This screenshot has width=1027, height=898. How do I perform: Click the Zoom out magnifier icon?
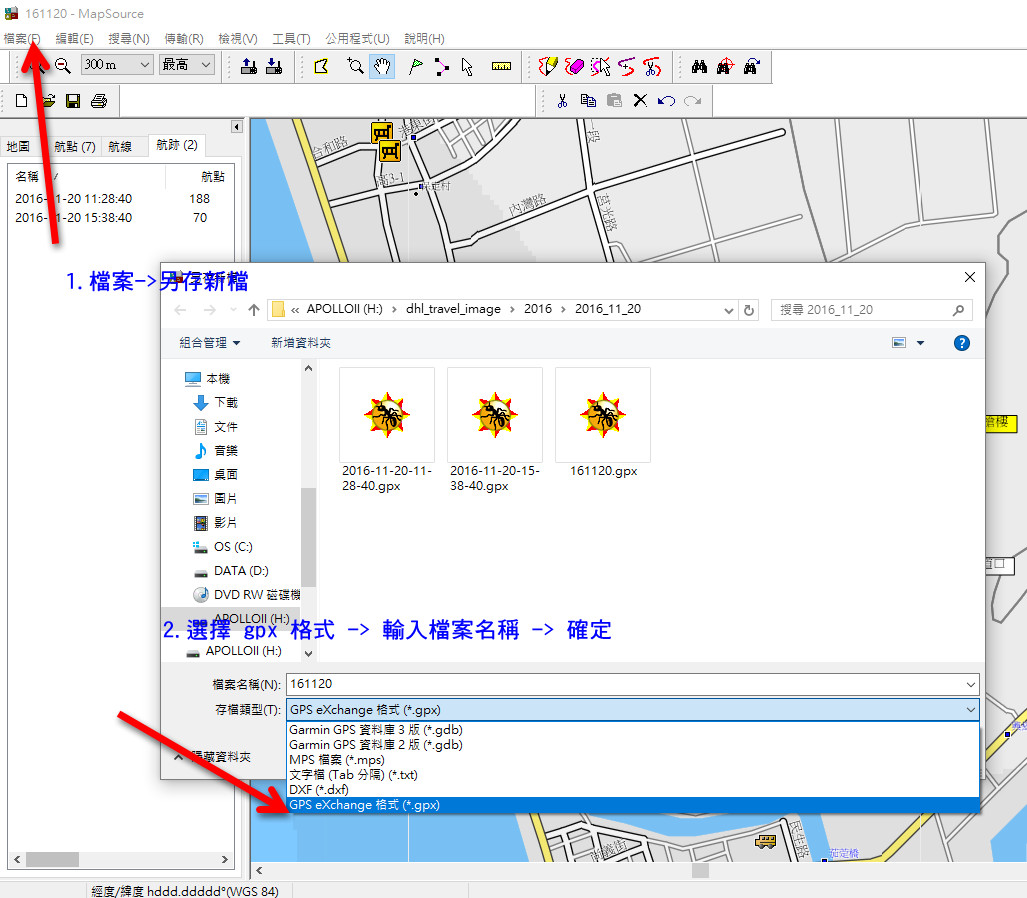pyautogui.click(x=62, y=66)
